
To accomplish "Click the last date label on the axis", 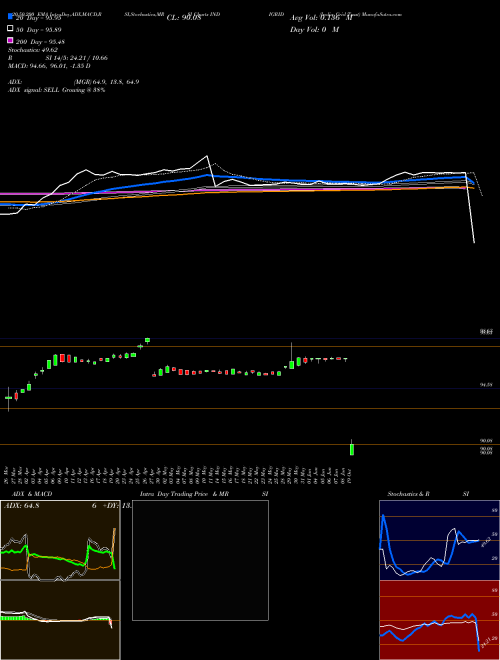I will (x=350, y=475).
